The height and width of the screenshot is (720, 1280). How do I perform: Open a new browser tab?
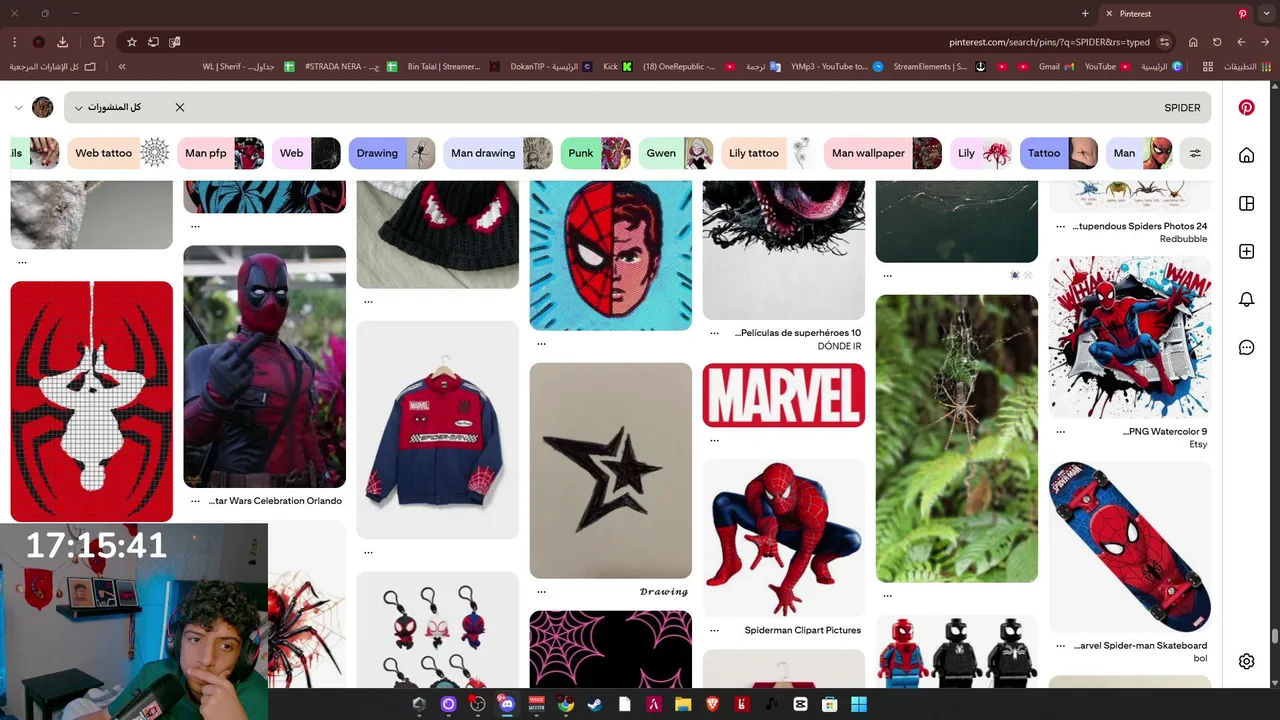tap(1085, 13)
